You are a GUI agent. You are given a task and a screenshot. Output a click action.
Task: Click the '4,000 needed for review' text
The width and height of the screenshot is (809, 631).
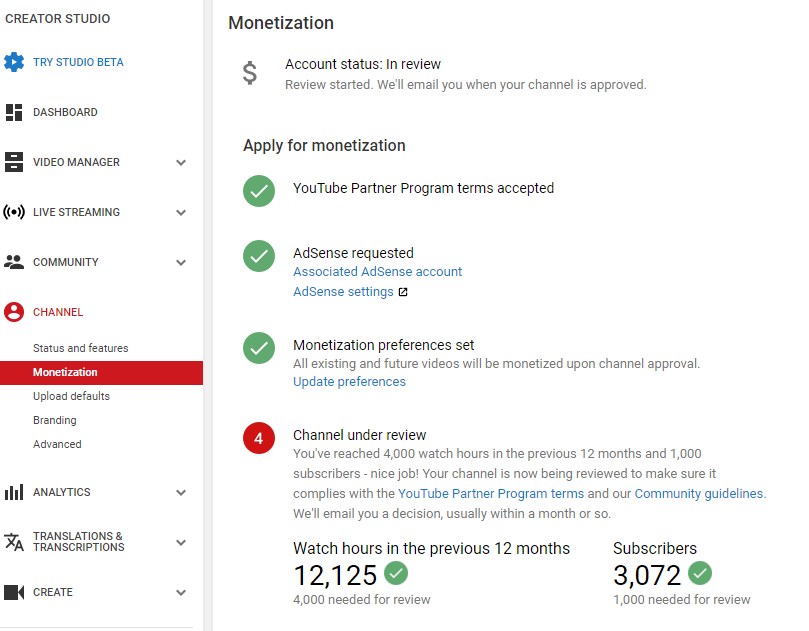click(x=362, y=600)
